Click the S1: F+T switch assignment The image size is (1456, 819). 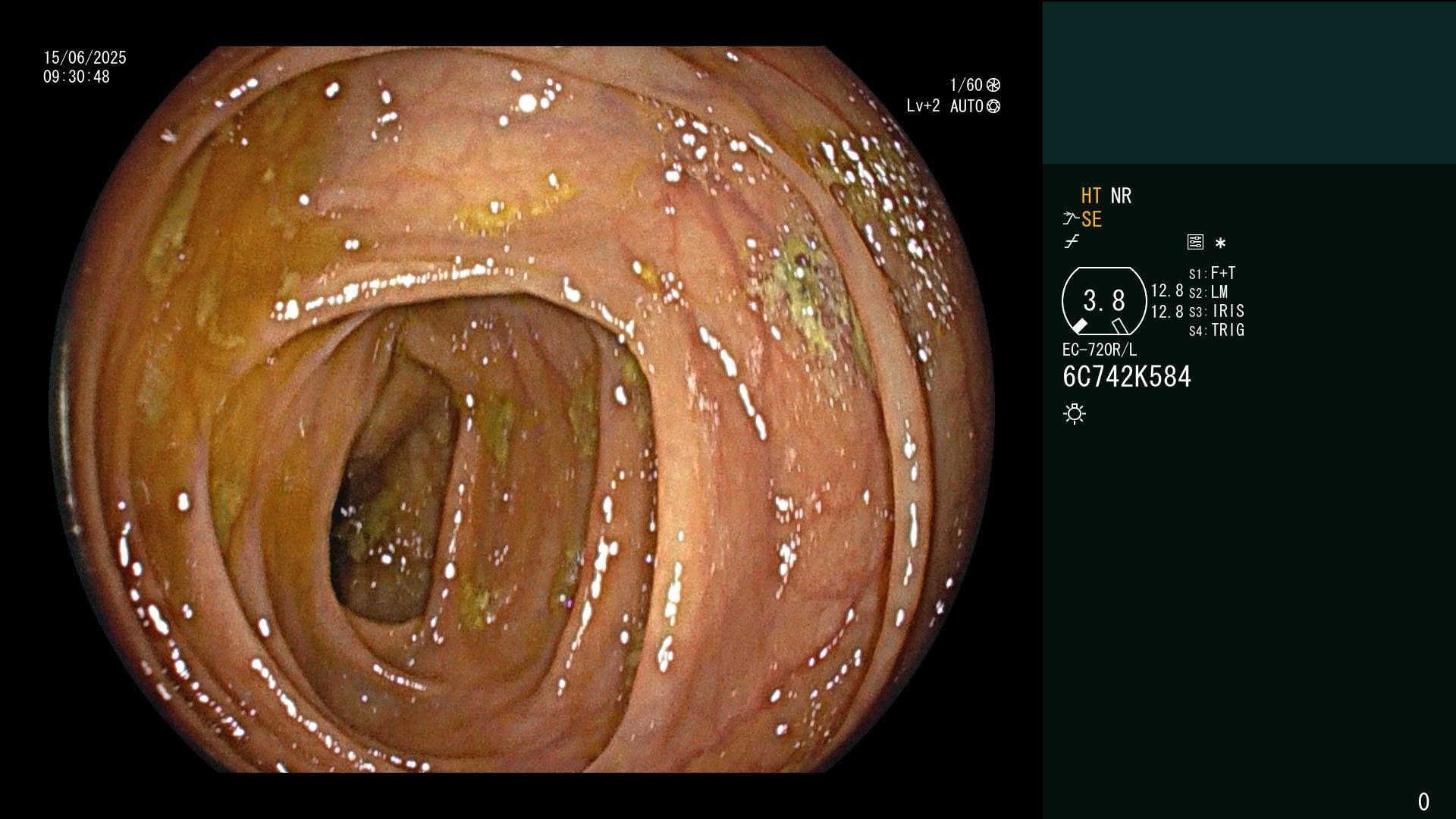(x=1212, y=273)
